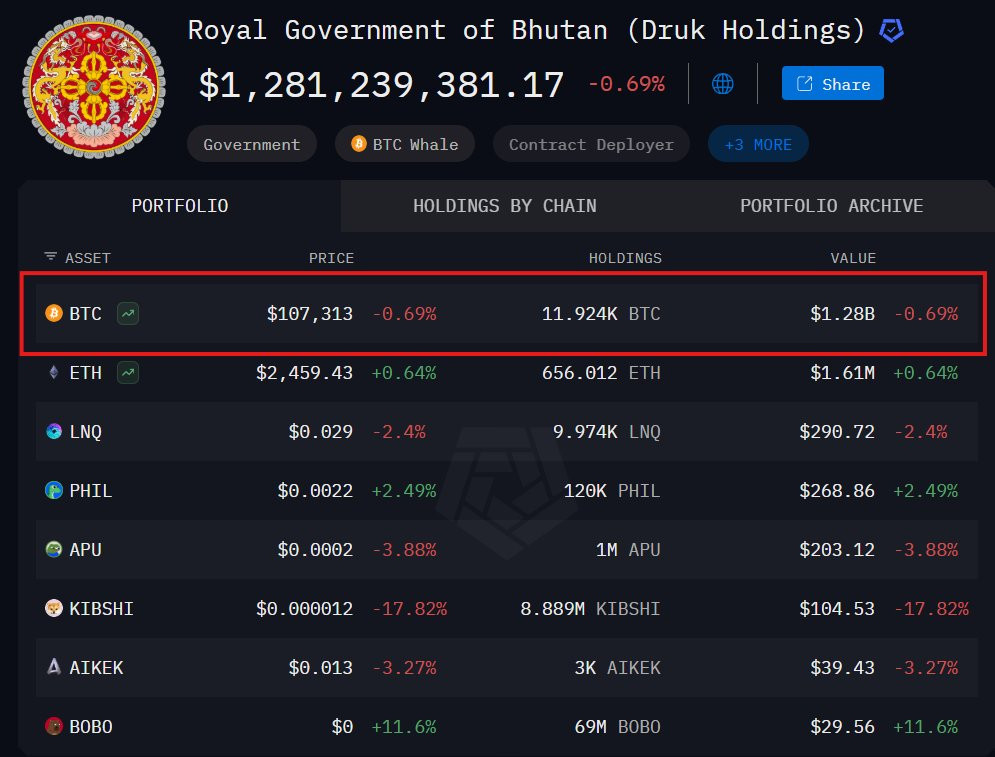Click the BTC asset name
Screen dimensions: 995x757
coord(86,313)
